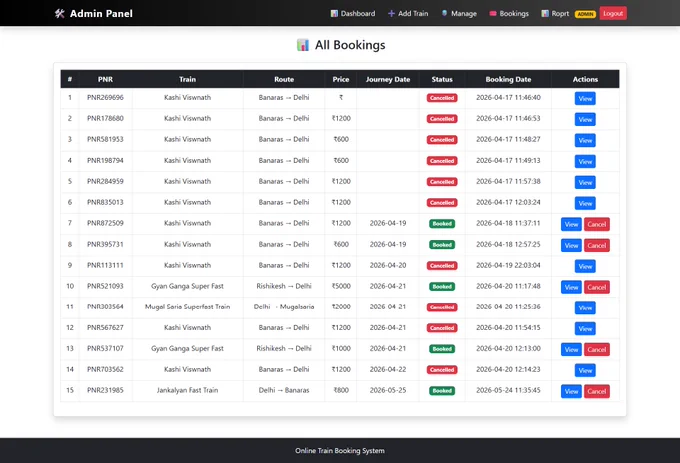Viewport: 680px width, 463px height.
Task: View booking PNR269696
Action: 585,98
